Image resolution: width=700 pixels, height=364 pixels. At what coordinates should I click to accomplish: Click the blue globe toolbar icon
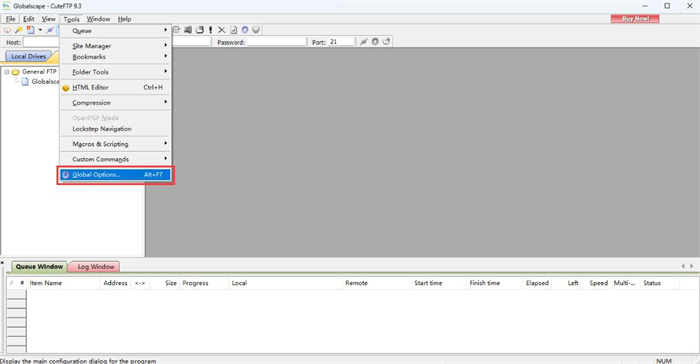(x=245, y=30)
